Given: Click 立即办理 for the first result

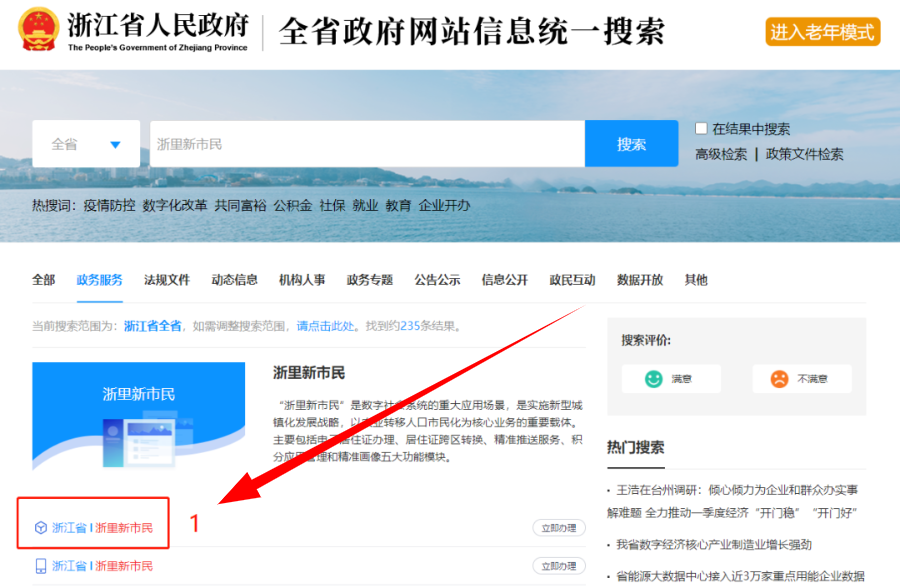Looking at the screenshot, I should coord(559,528).
